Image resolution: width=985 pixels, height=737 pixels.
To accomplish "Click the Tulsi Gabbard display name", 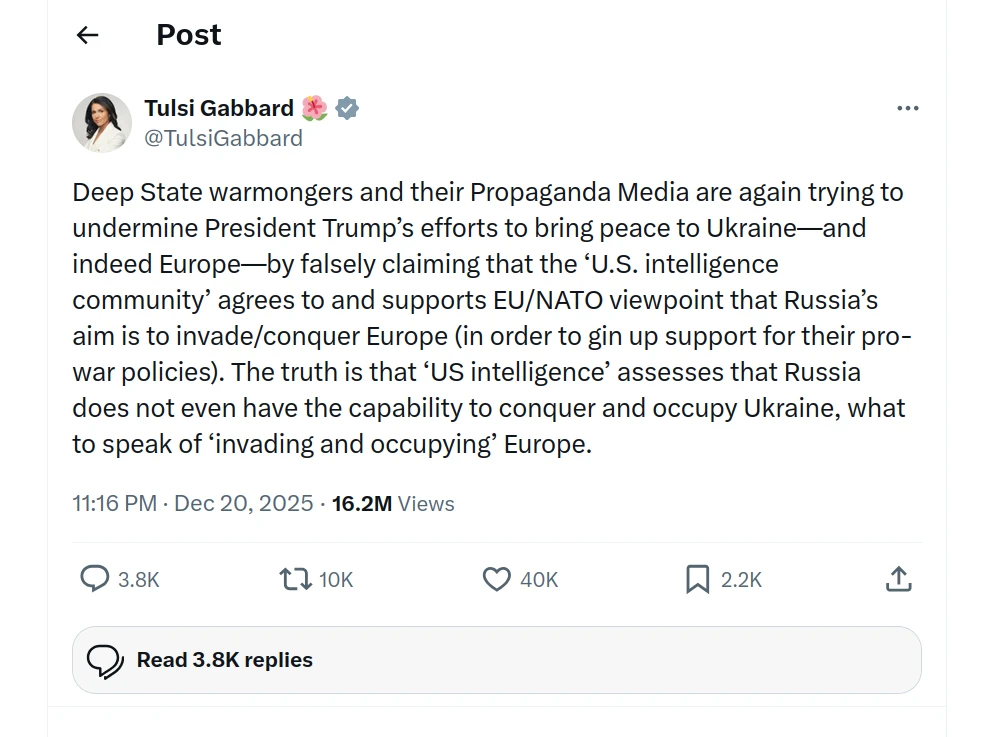I will [219, 108].
